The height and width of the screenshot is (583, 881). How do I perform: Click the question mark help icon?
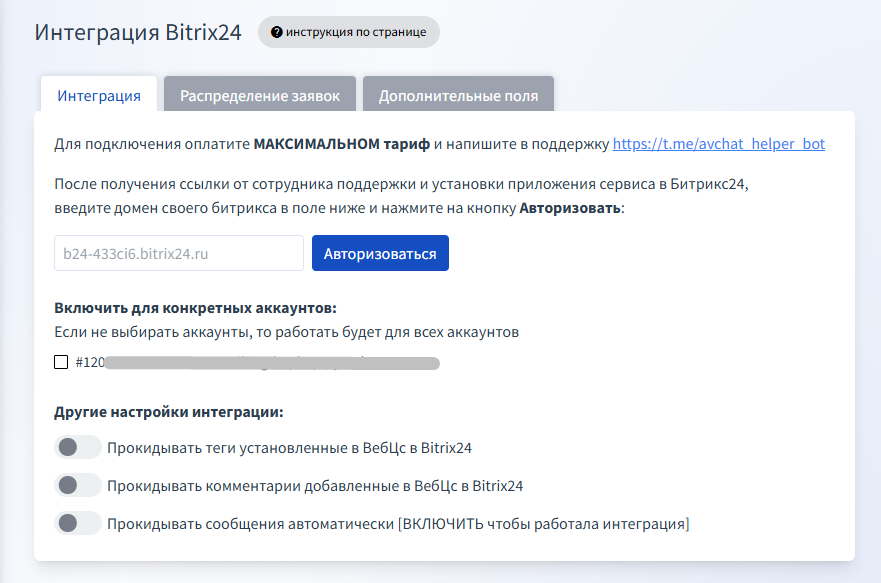276,32
